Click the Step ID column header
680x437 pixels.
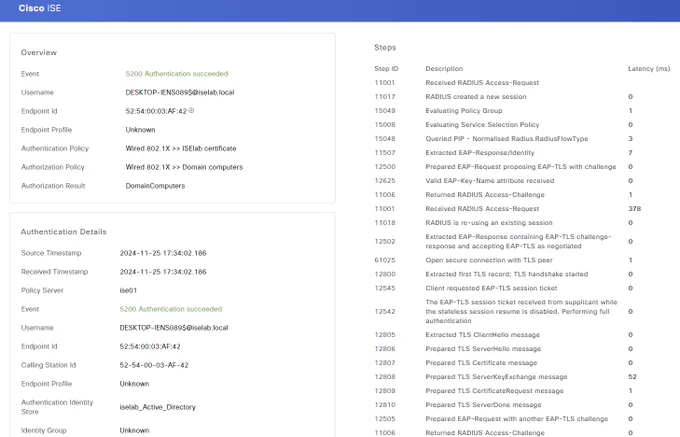386,68
